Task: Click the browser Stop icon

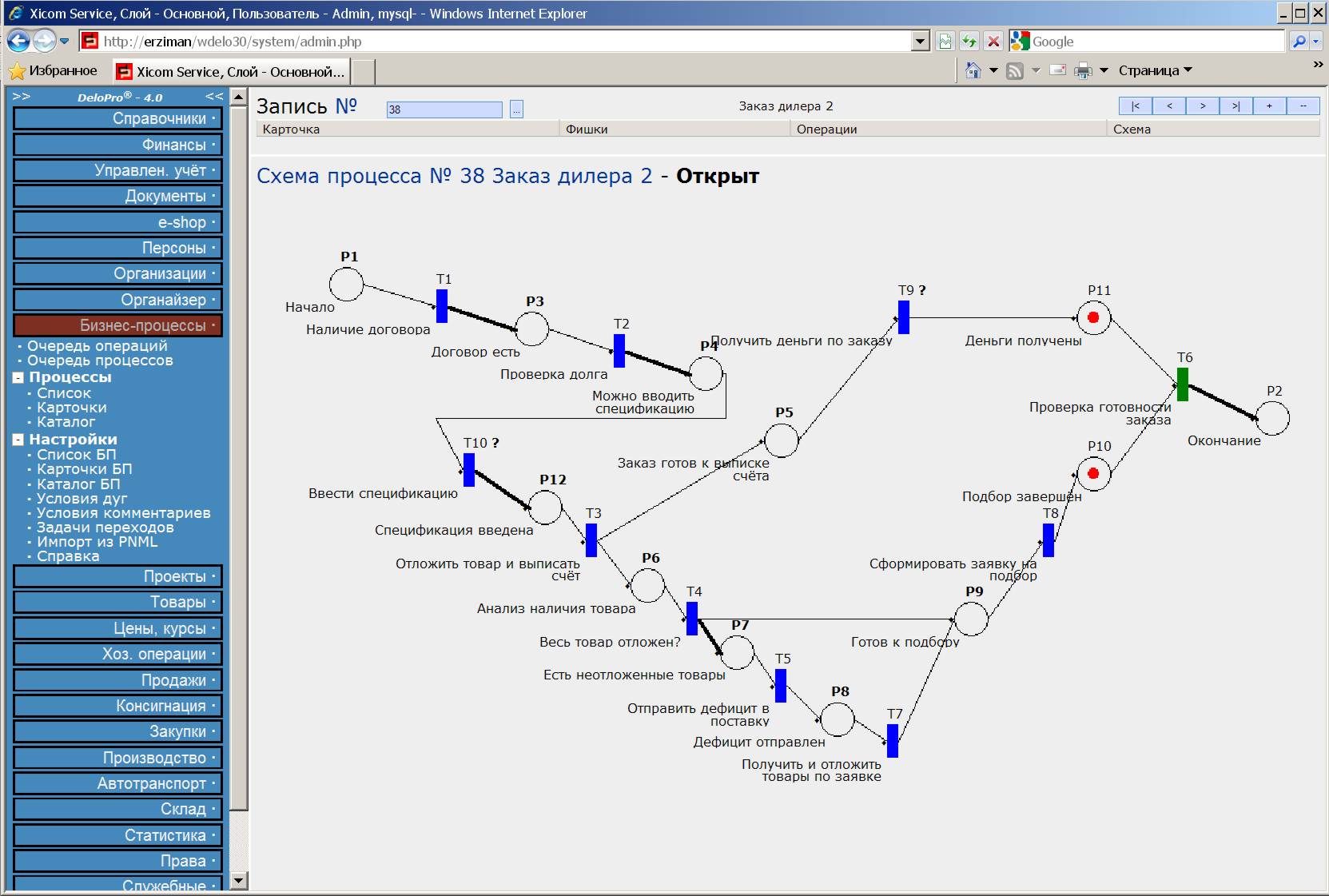Action: pyautogui.click(x=993, y=42)
